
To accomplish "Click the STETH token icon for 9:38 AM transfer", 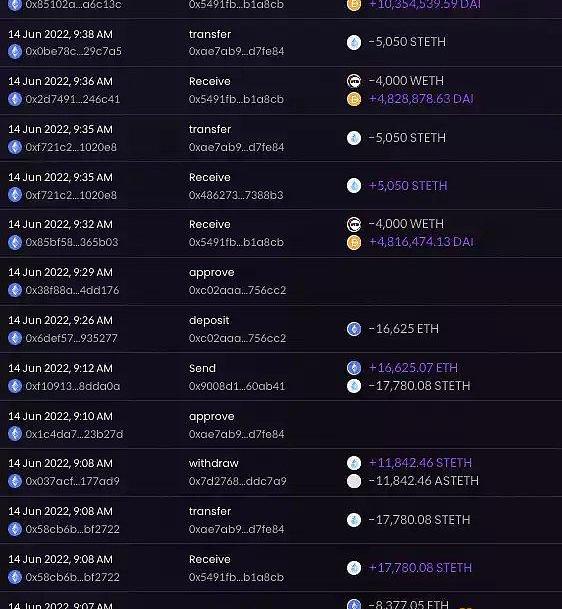I will point(354,42).
